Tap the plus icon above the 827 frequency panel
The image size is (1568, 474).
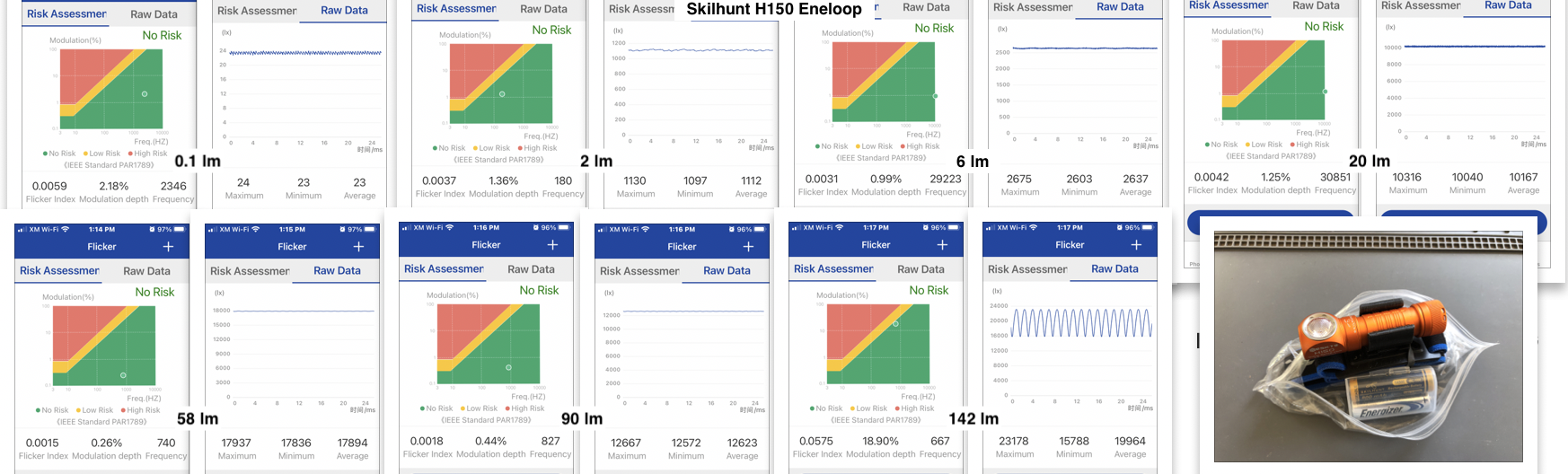[552, 244]
